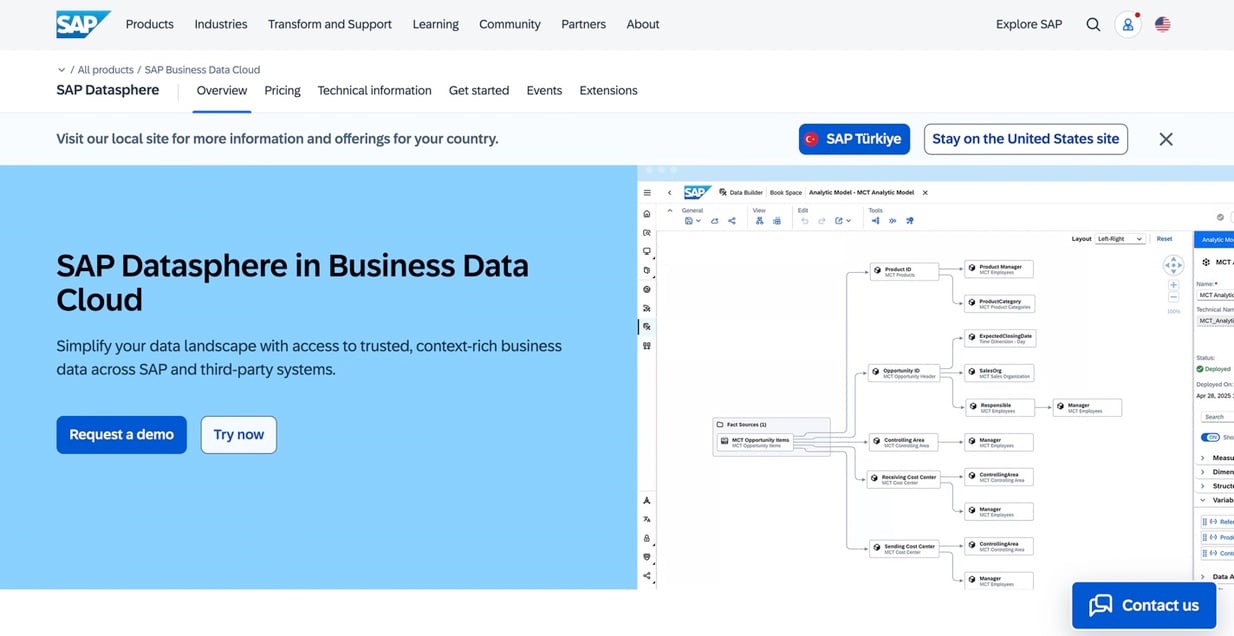Screen dimensions: 1234x636
Task: Switch to the Get started tab
Action: pos(479,90)
